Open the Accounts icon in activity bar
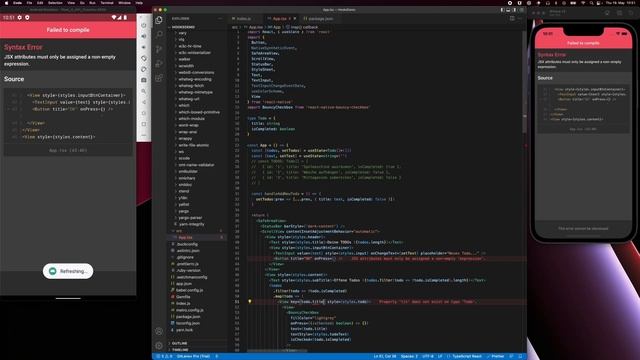Viewport: 640px width, 360px height. [x=159, y=331]
